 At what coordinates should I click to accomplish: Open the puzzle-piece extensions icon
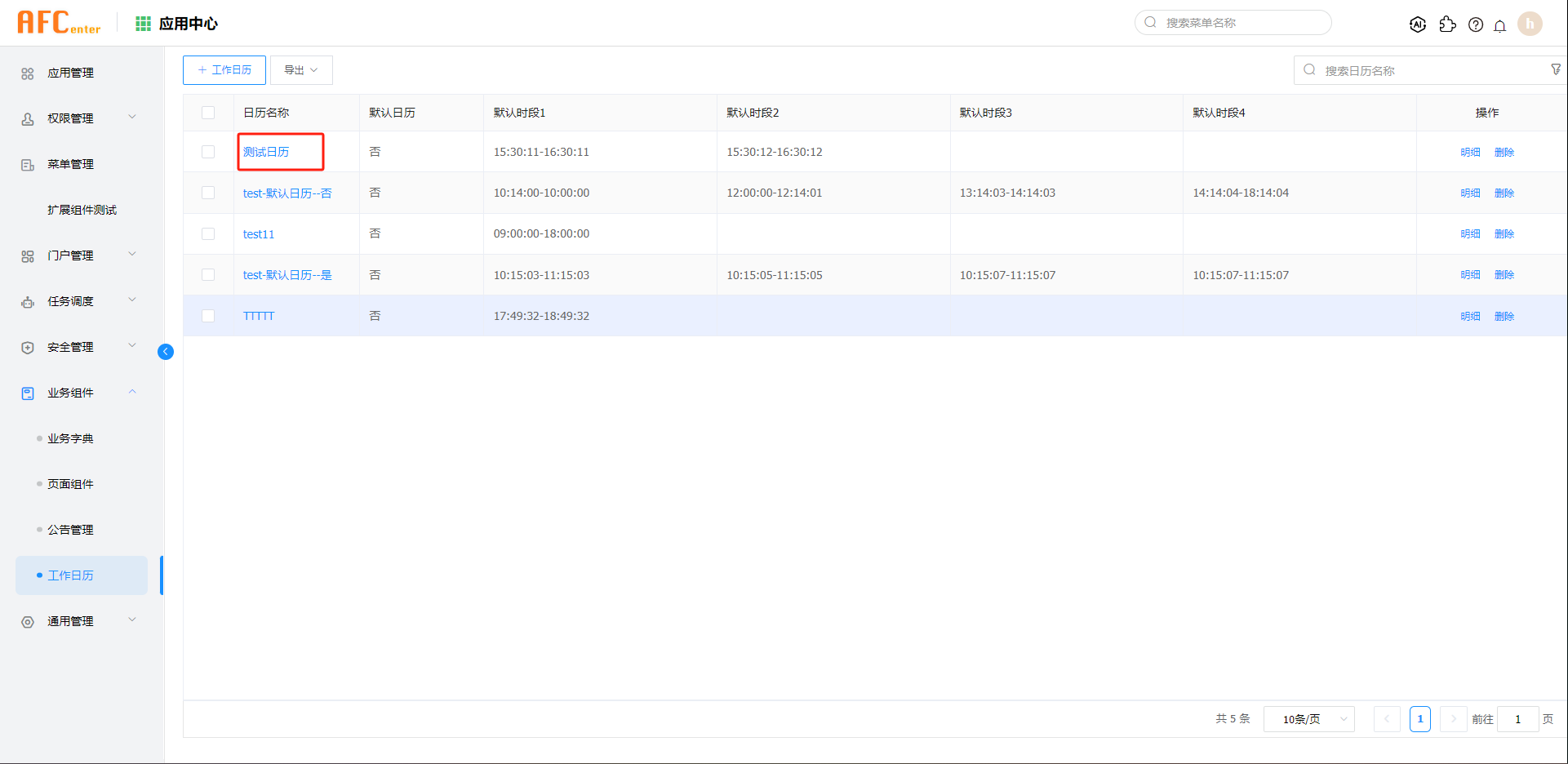1447,24
